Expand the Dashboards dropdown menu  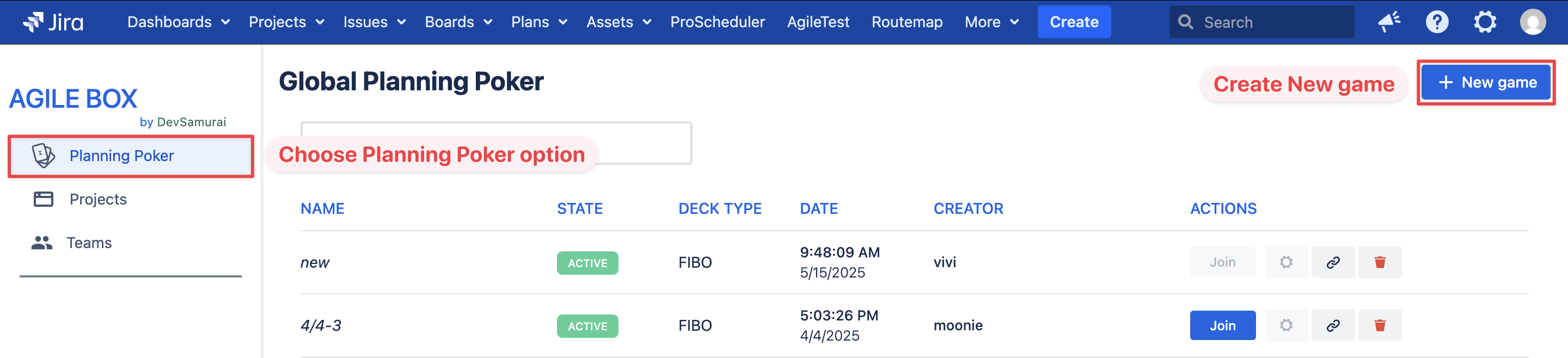(177, 22)
